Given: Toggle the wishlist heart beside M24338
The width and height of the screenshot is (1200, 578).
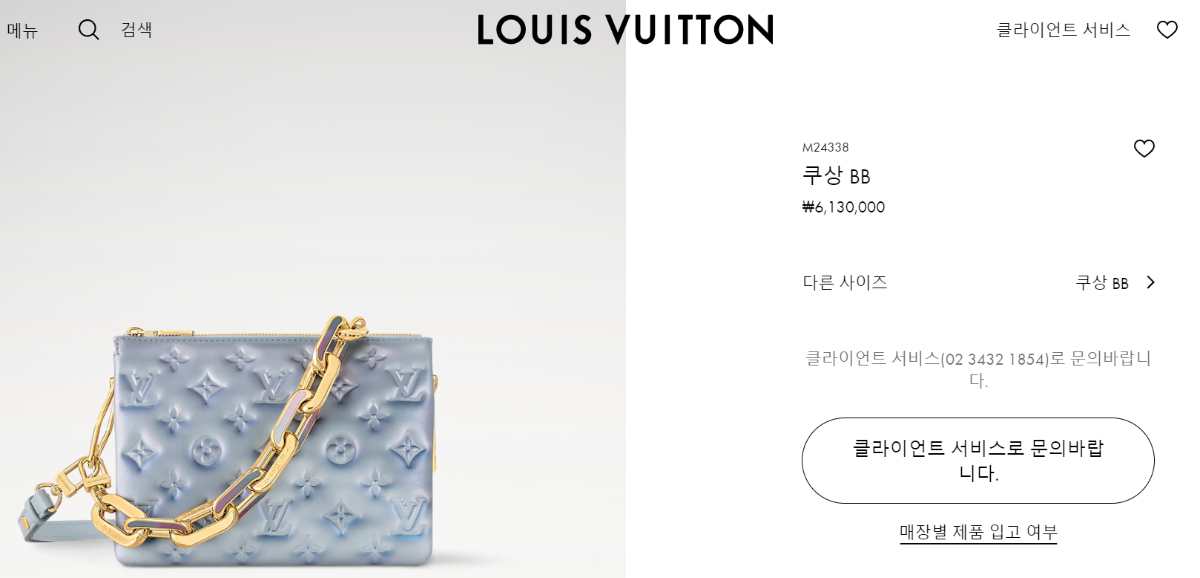Looking at the screenshot, I should click(x=1144, y=148).
